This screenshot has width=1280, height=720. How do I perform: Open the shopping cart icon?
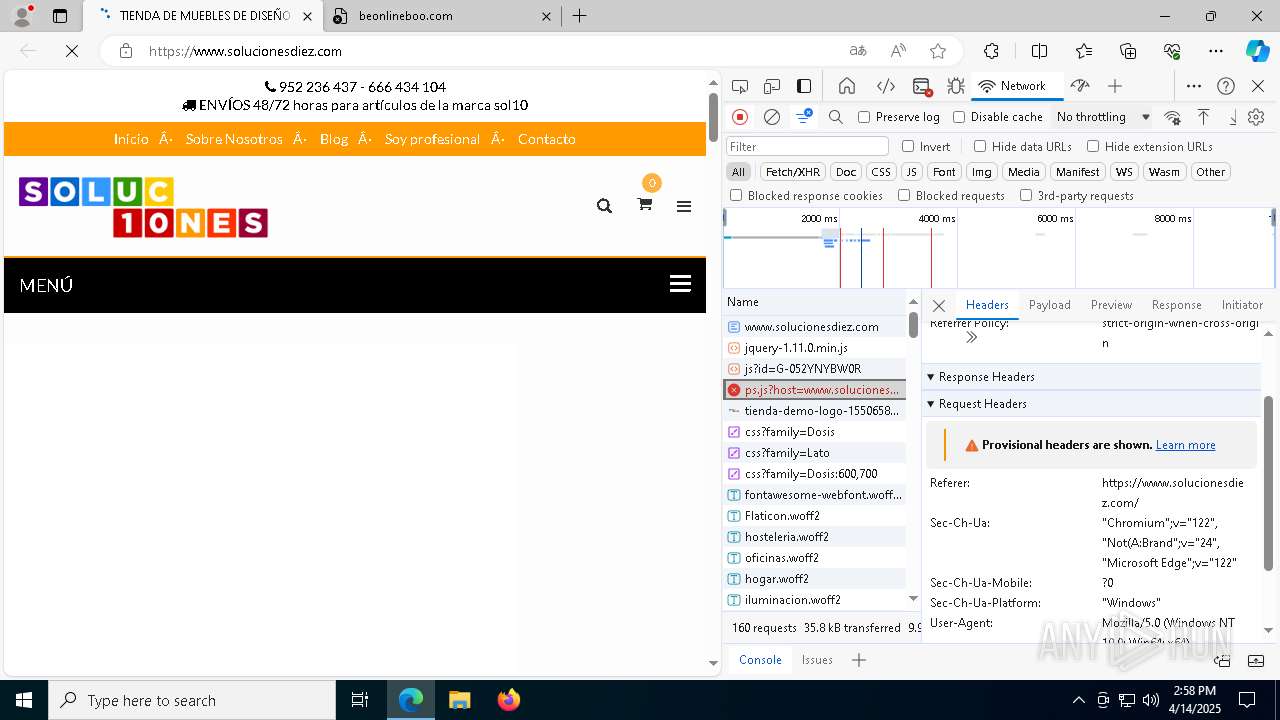coord(645,204)
